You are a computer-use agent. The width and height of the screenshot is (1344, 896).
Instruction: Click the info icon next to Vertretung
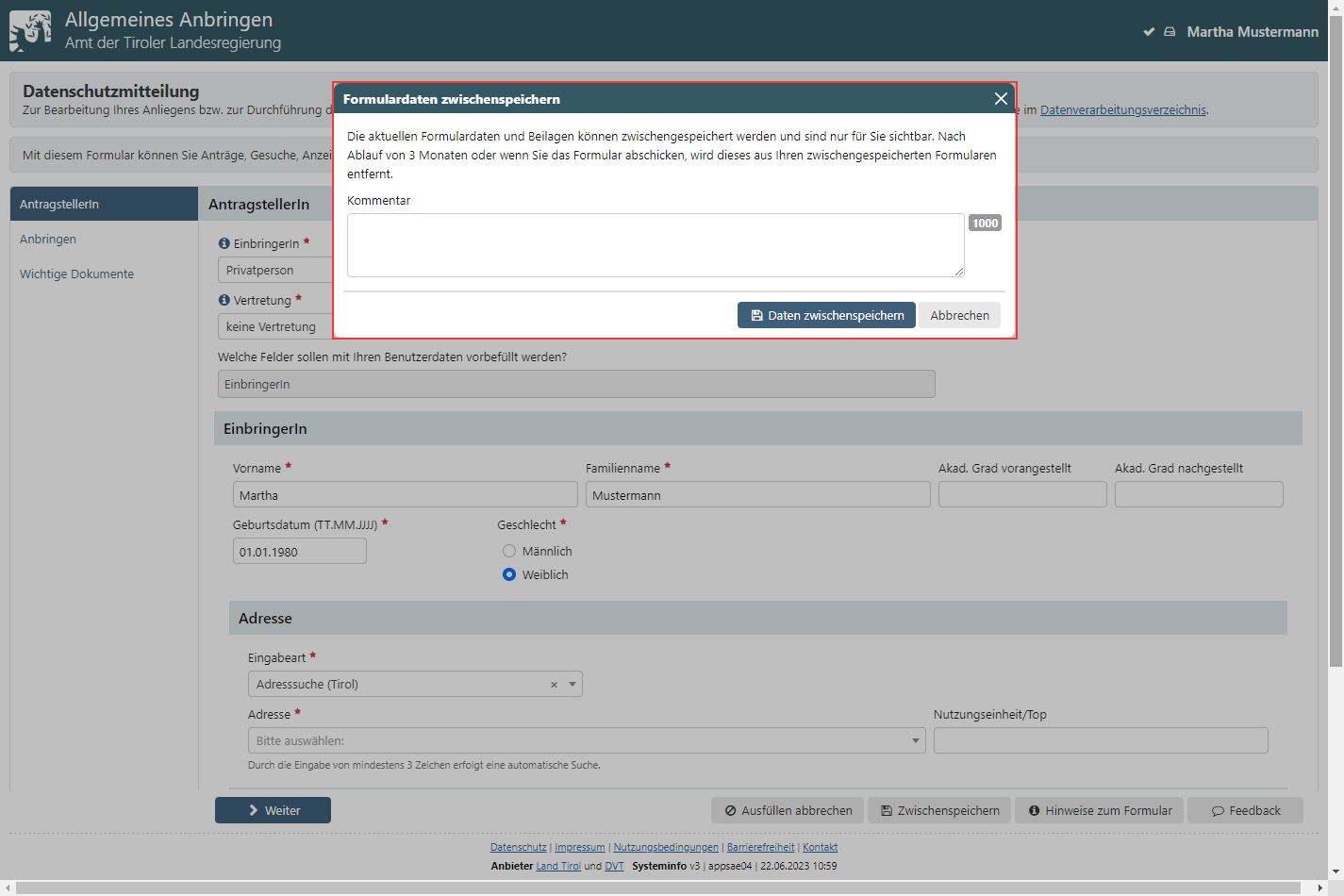pos(224,300)
